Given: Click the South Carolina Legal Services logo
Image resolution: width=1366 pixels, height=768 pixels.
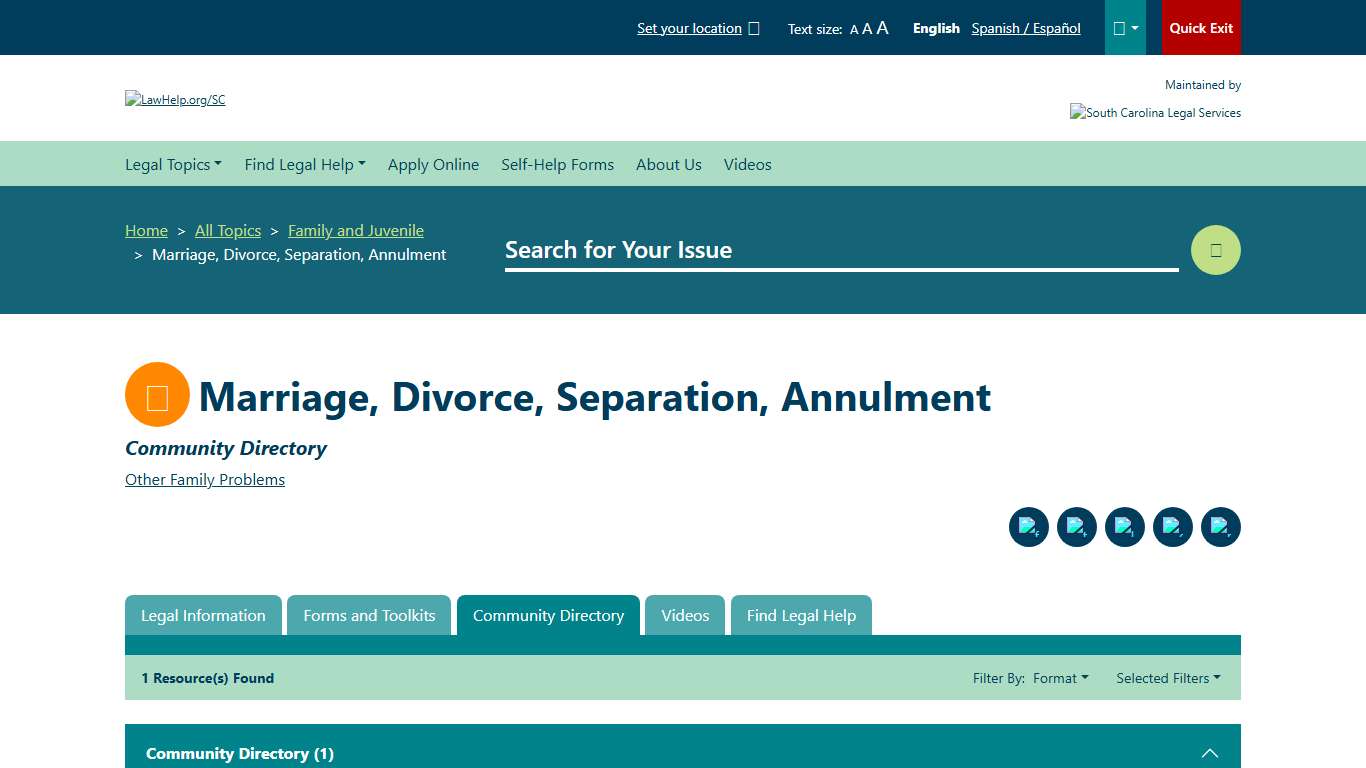Looking at the screenshot, I should click(1155, 112).
